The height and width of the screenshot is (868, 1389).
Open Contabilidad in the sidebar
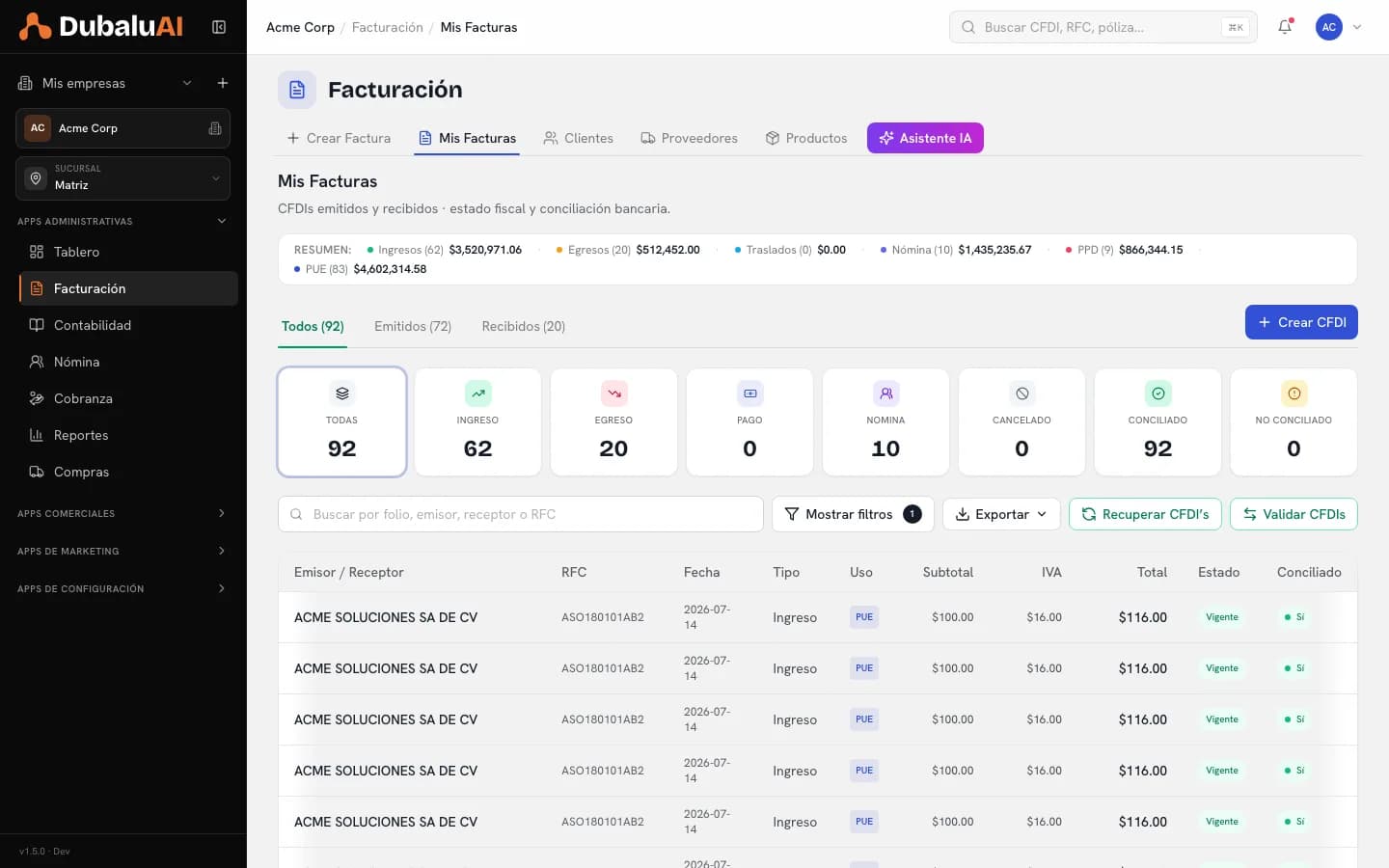pos(127,325)
